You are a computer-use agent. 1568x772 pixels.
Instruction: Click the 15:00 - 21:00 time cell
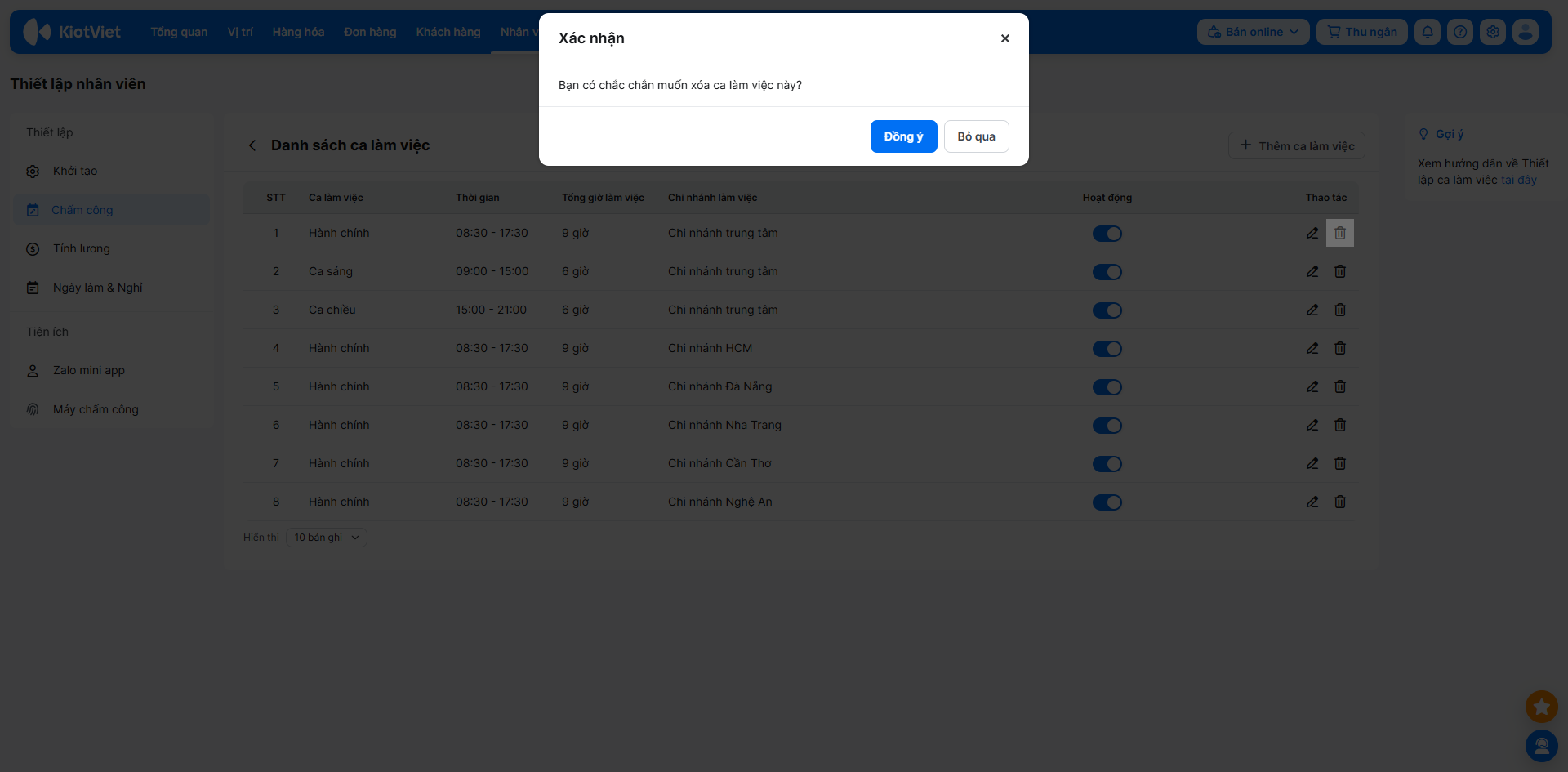click(492, 310)
